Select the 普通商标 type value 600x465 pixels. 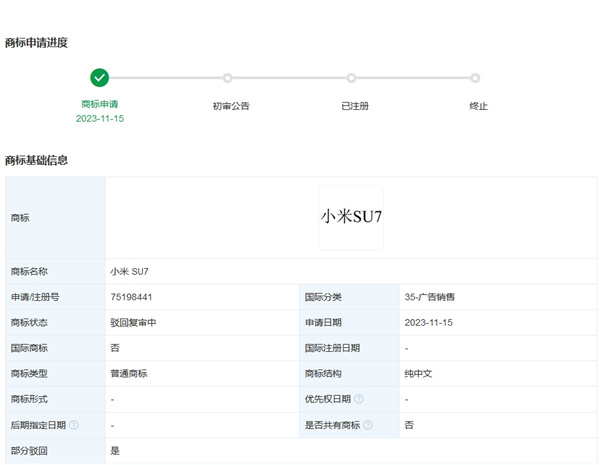[x=129, y=374]
